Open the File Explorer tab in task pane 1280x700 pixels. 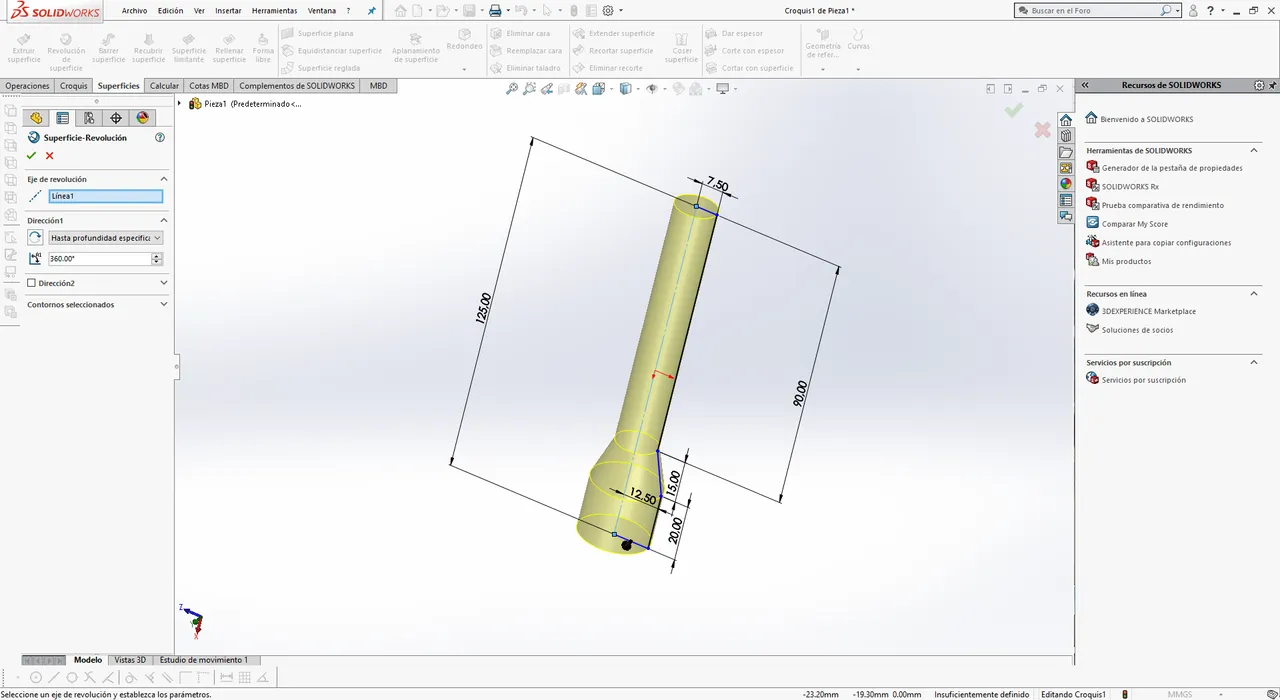pos(1066,152)
